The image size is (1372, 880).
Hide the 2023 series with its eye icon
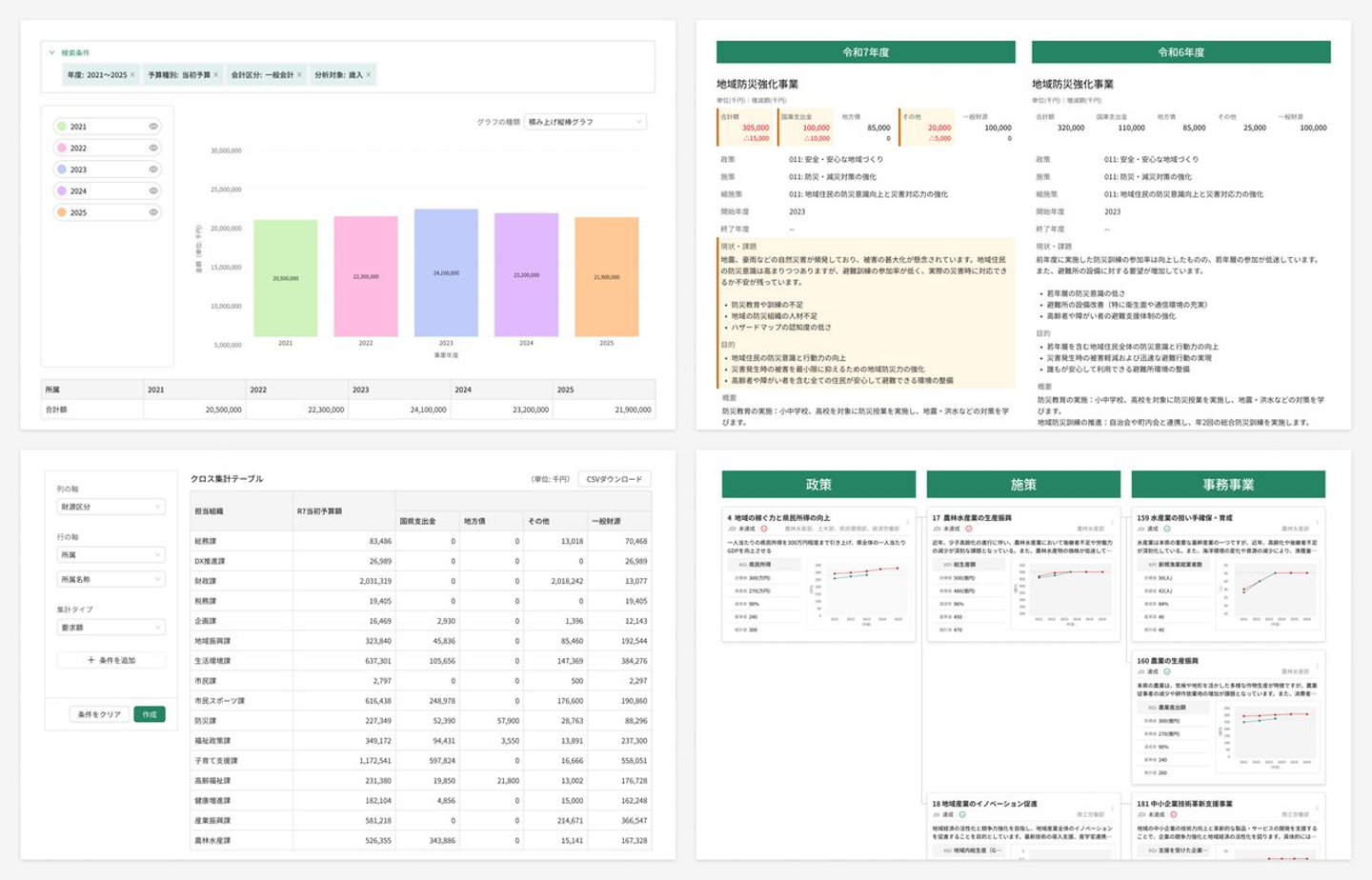153,170
